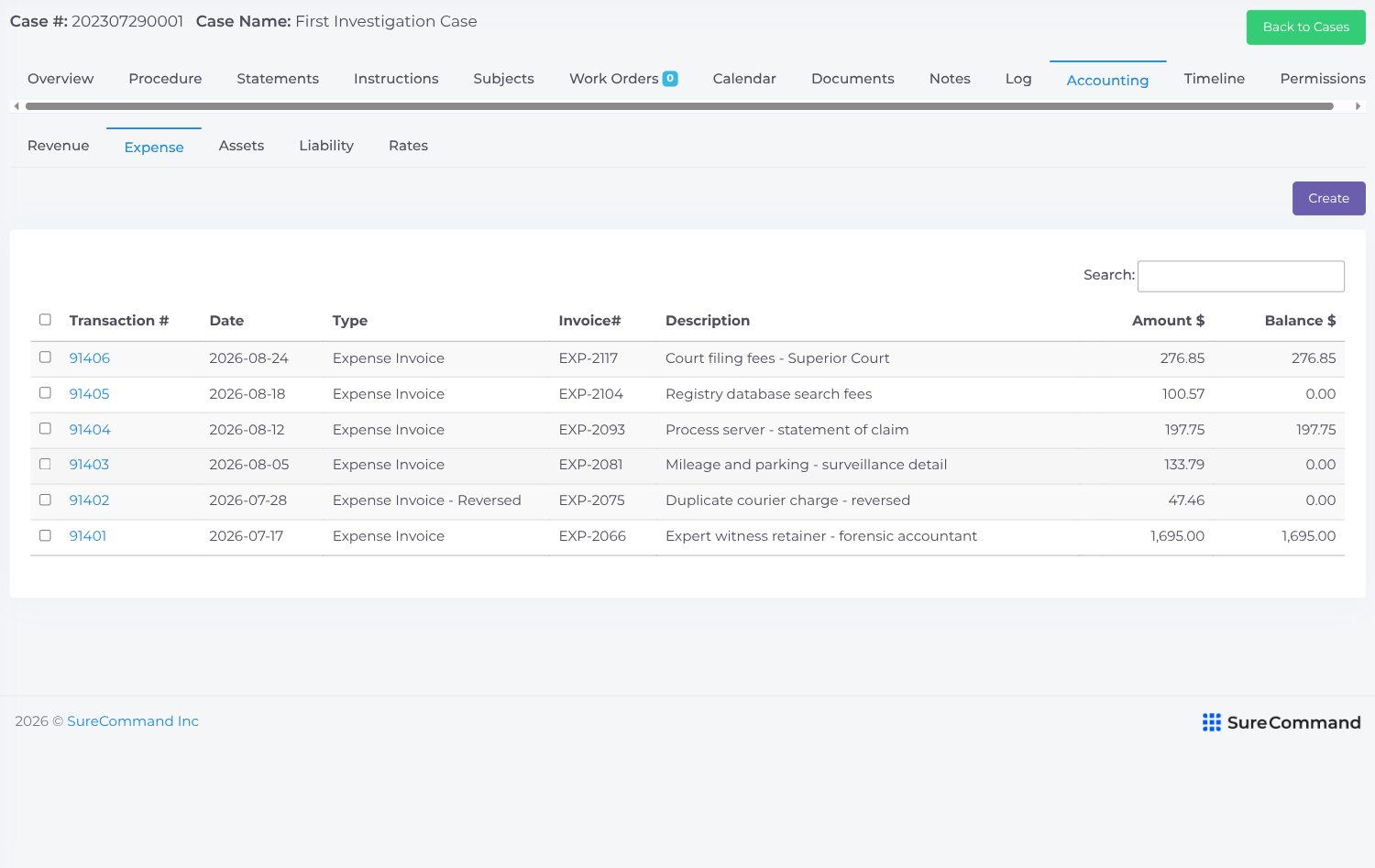Focus the Search input field
The width and height of the screenshot is (1375, 868).
1240,276
